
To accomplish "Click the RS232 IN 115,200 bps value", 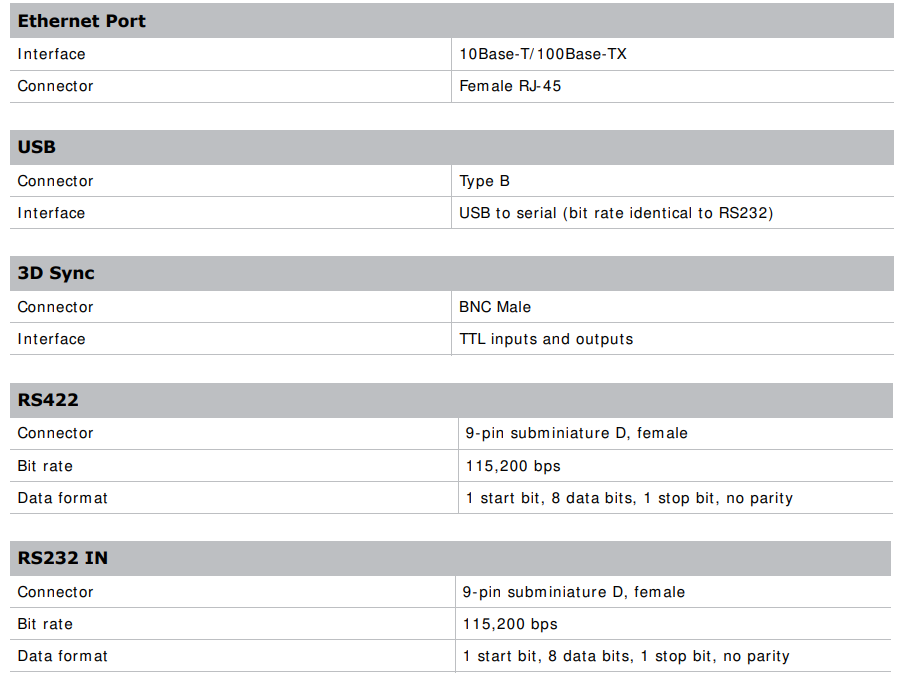I will pyautogui.click(x=510, y=624).
